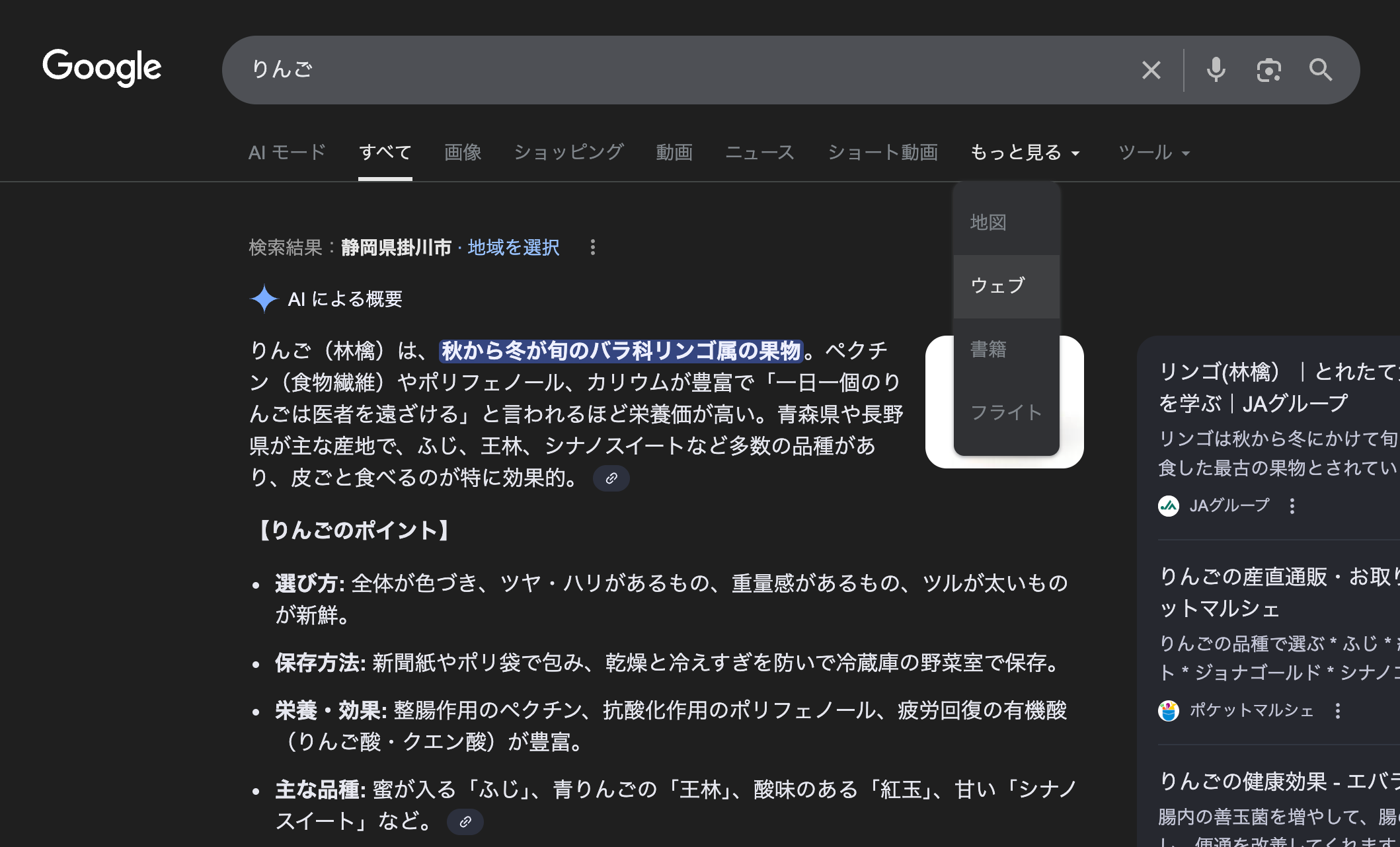The image size is (1400, 847).
Task: Click the 主な品種 bullet label
Action: tap(320, 790)
